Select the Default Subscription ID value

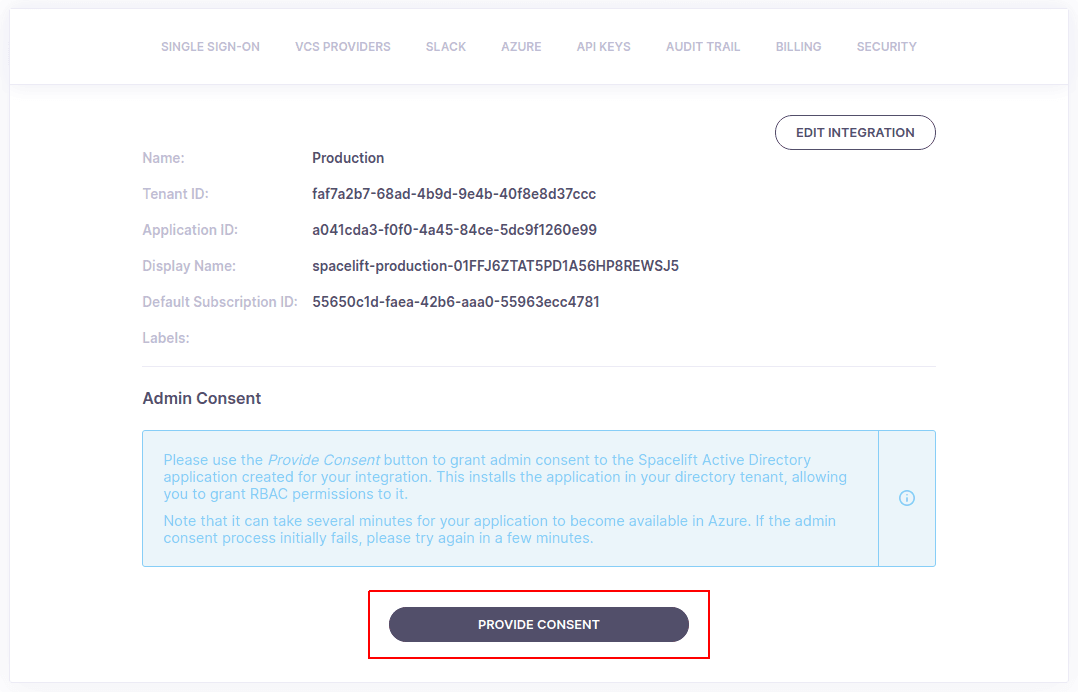click(x=456, y=301)
